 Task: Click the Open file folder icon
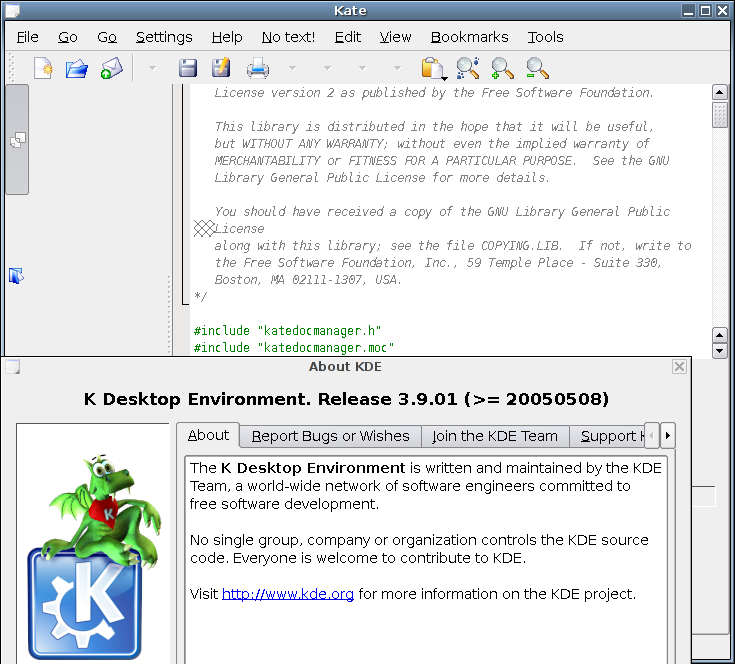[77, 68]
